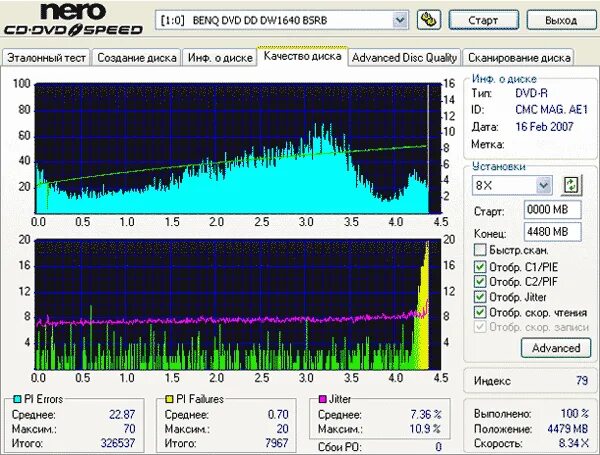Viewport: 600px width, 455px height.
Task: Click the Сбои PO value 0
Action: click(439, 447)
